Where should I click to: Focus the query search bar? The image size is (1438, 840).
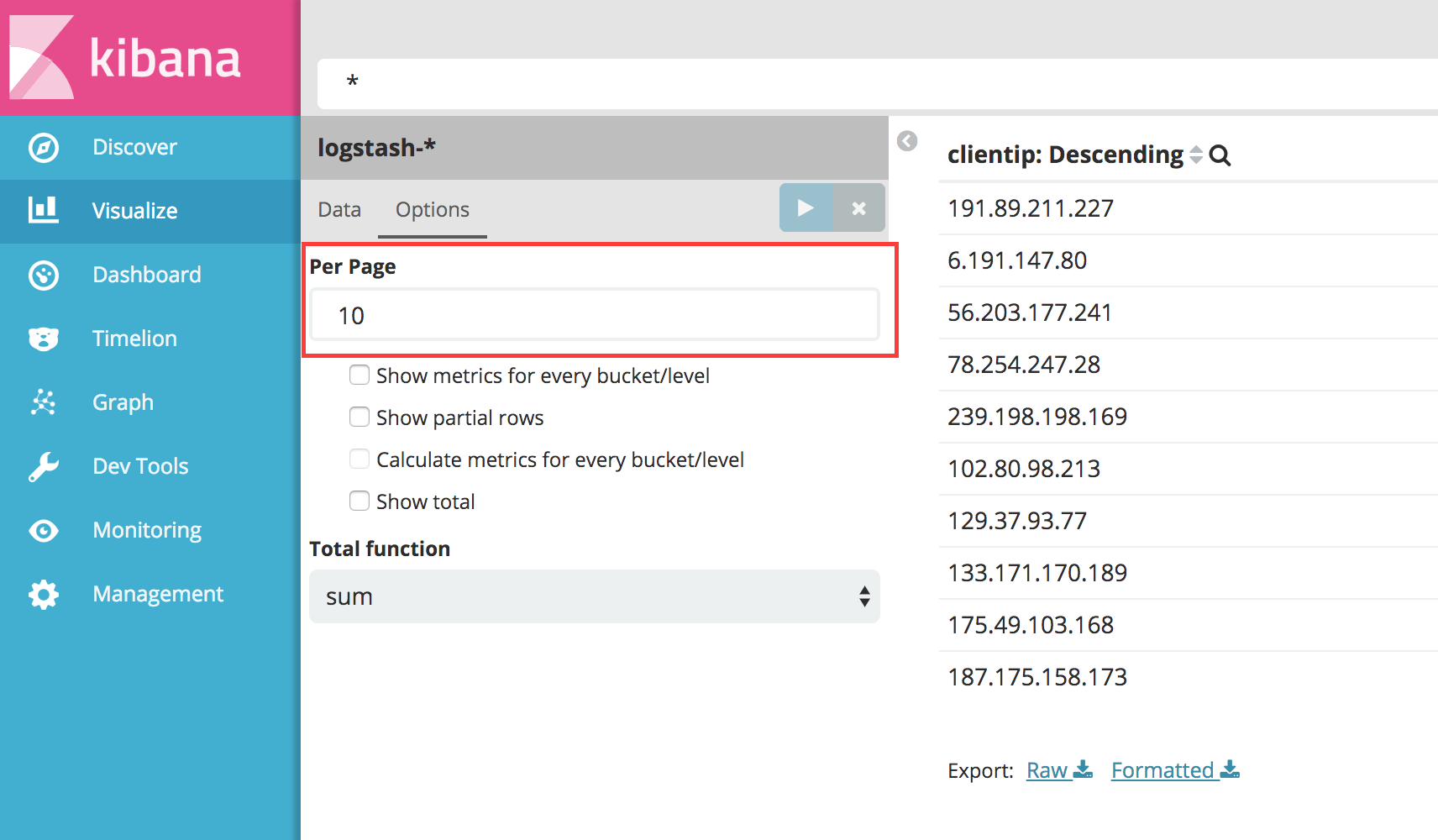coord(878,83)
